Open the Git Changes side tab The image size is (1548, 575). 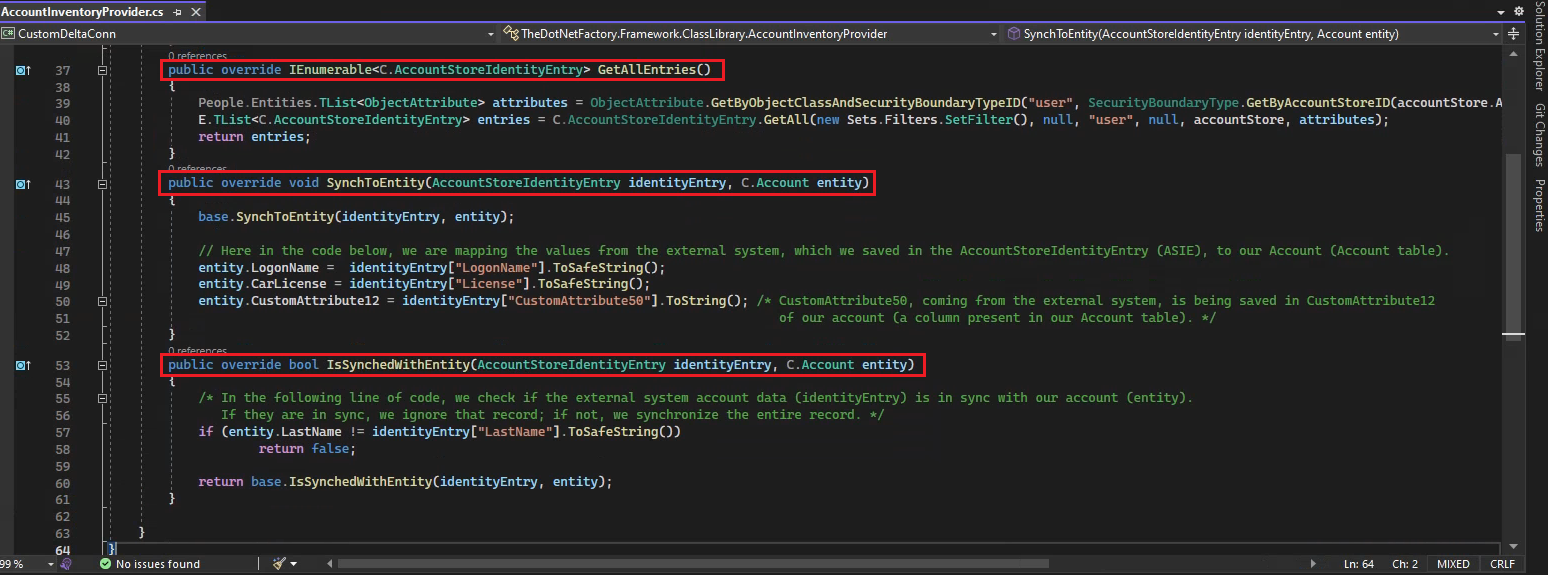(x=1539, y=136)
